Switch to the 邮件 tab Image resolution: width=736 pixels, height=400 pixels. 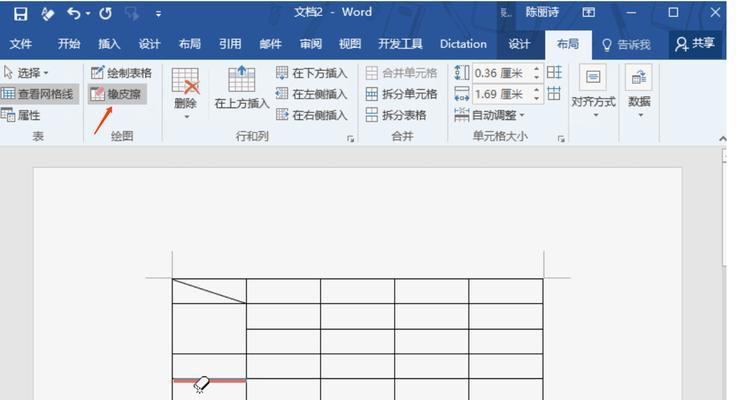[x=270, y=44]
